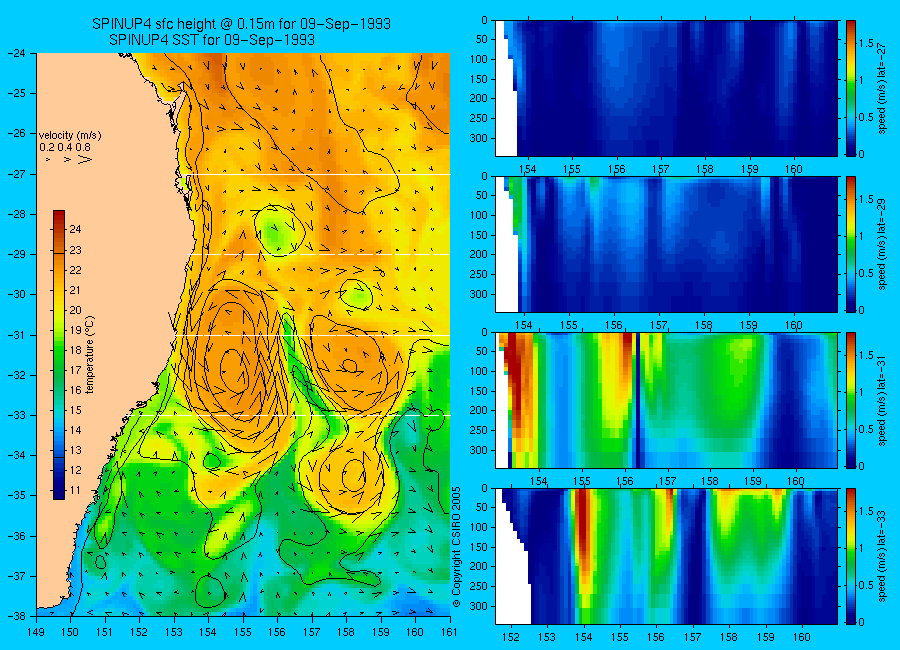Click the lat=-29 speed section plot
This screenshot has width=900, height=650.
click(666, 244)
